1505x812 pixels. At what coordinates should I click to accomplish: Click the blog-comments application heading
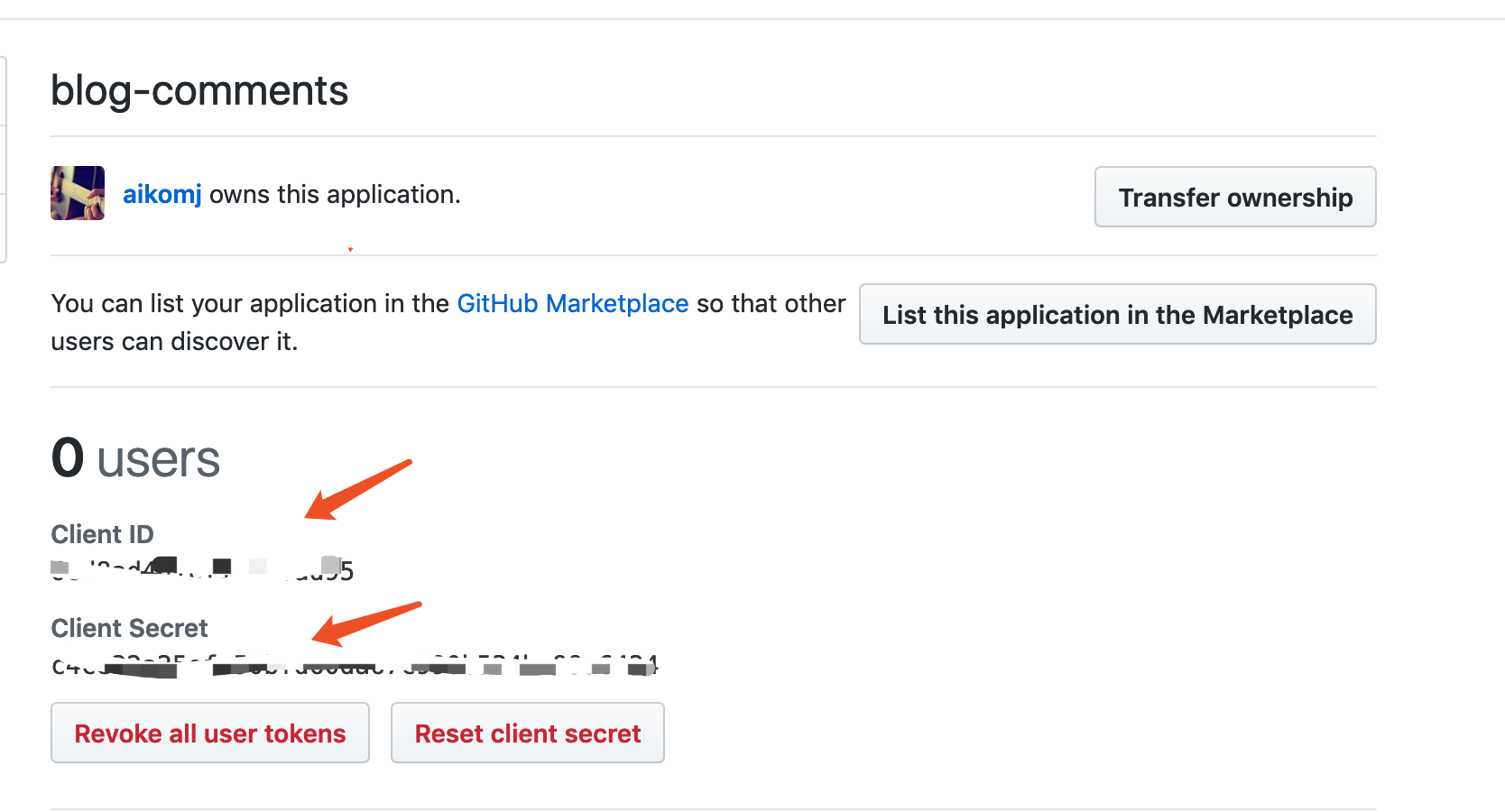click(x=199, y=90)
